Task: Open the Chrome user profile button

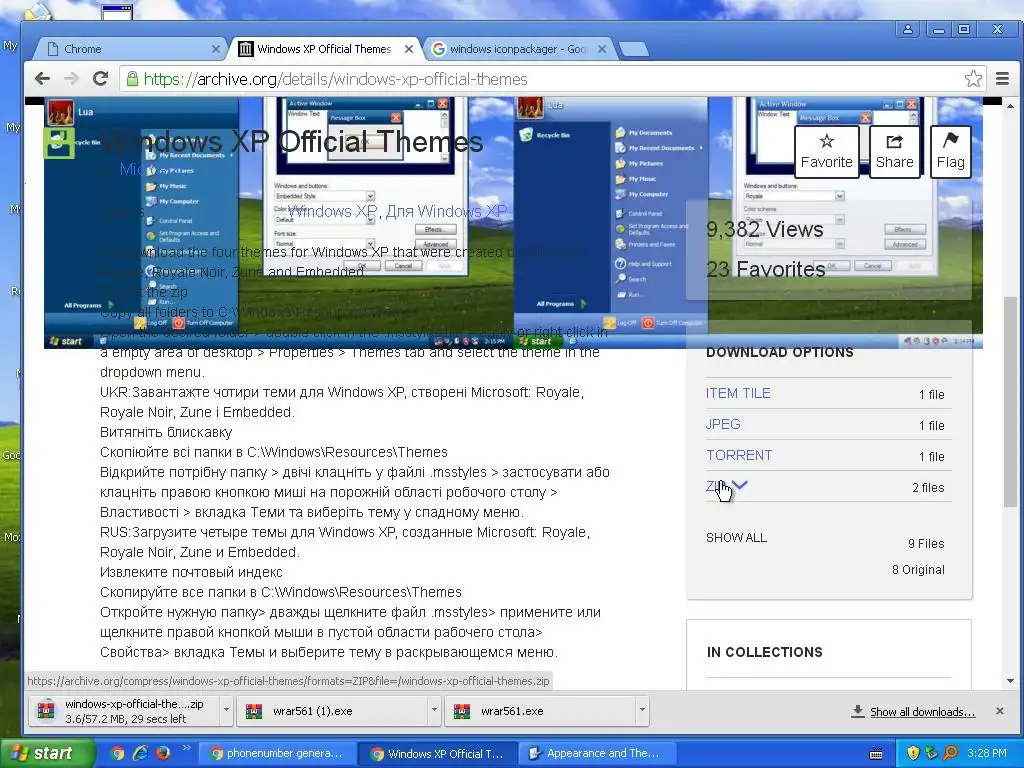Action: coord(908,29)
